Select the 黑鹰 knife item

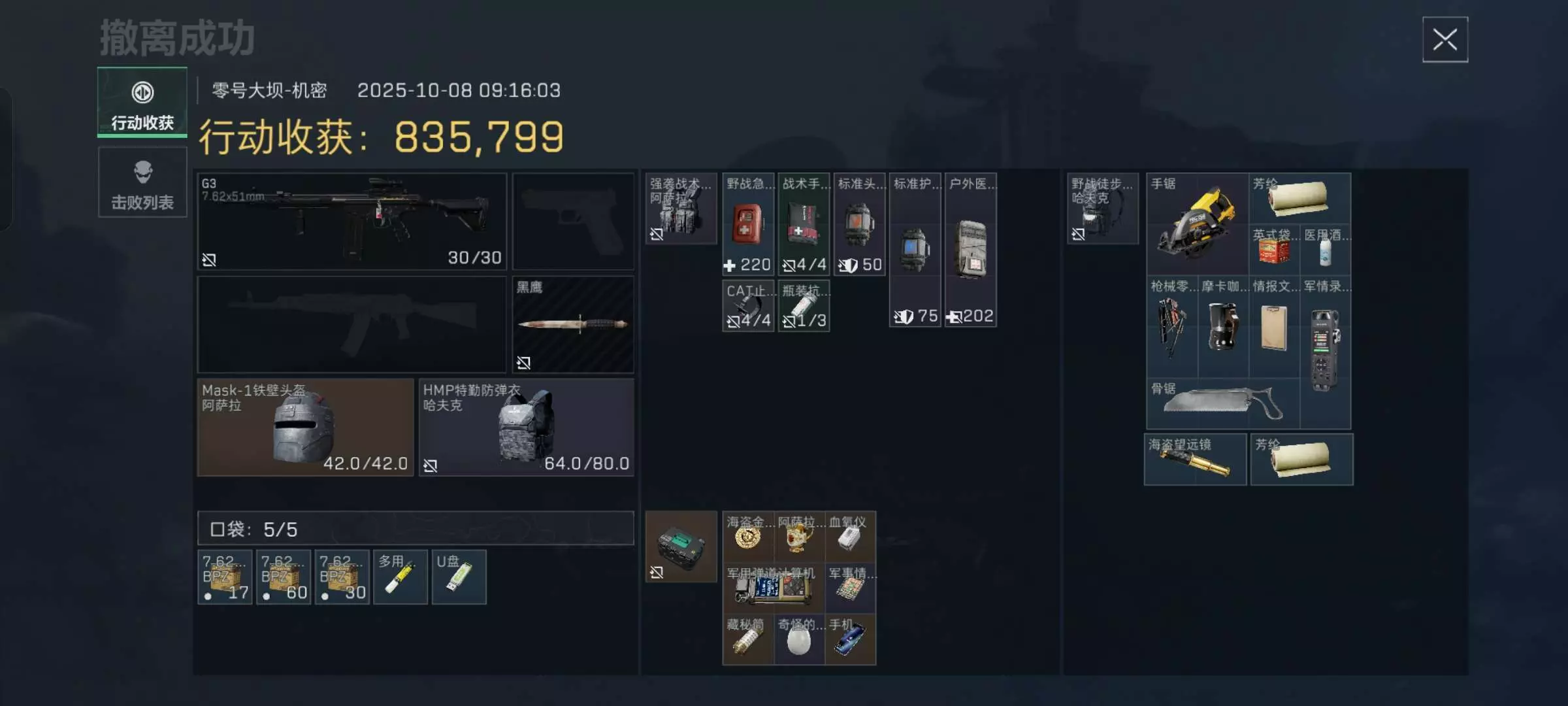(x=573, y=324)
